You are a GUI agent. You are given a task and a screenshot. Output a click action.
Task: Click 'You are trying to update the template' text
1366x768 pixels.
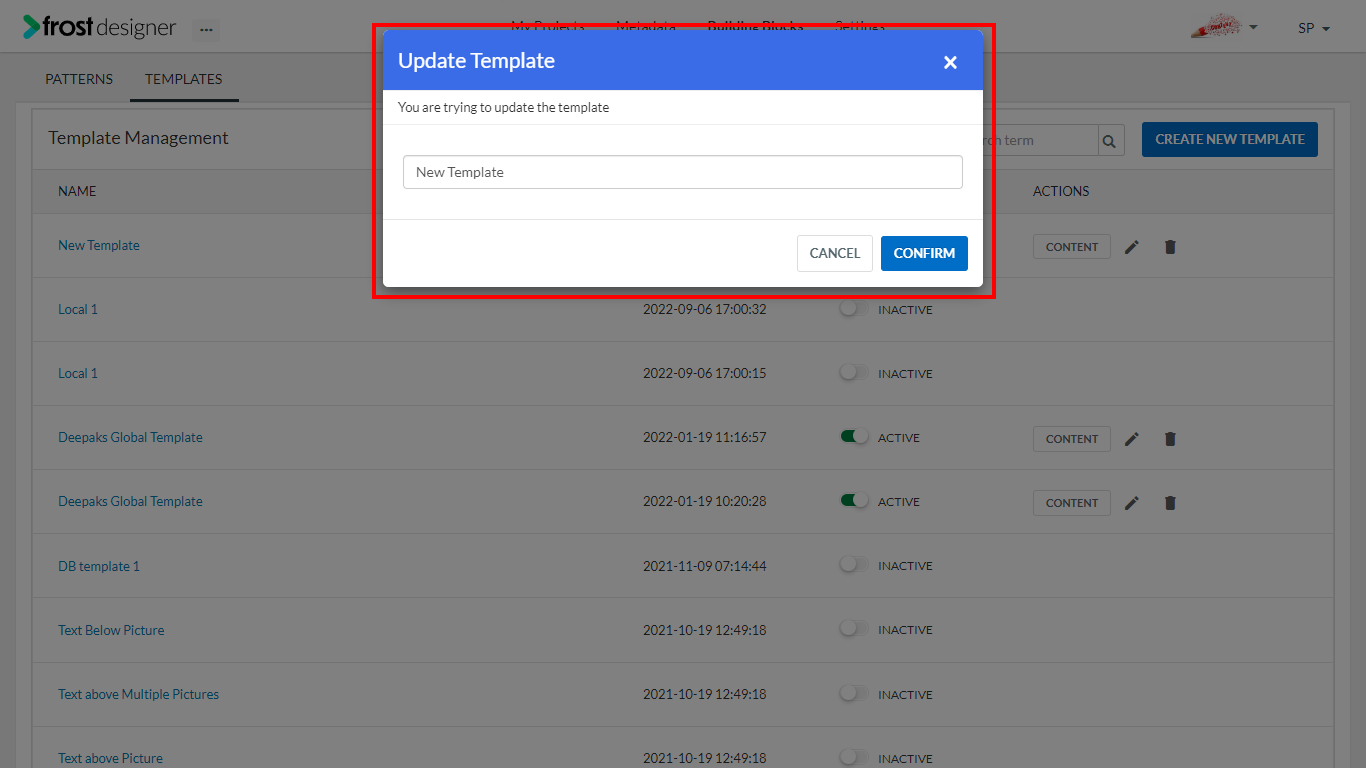coord(503,107)
